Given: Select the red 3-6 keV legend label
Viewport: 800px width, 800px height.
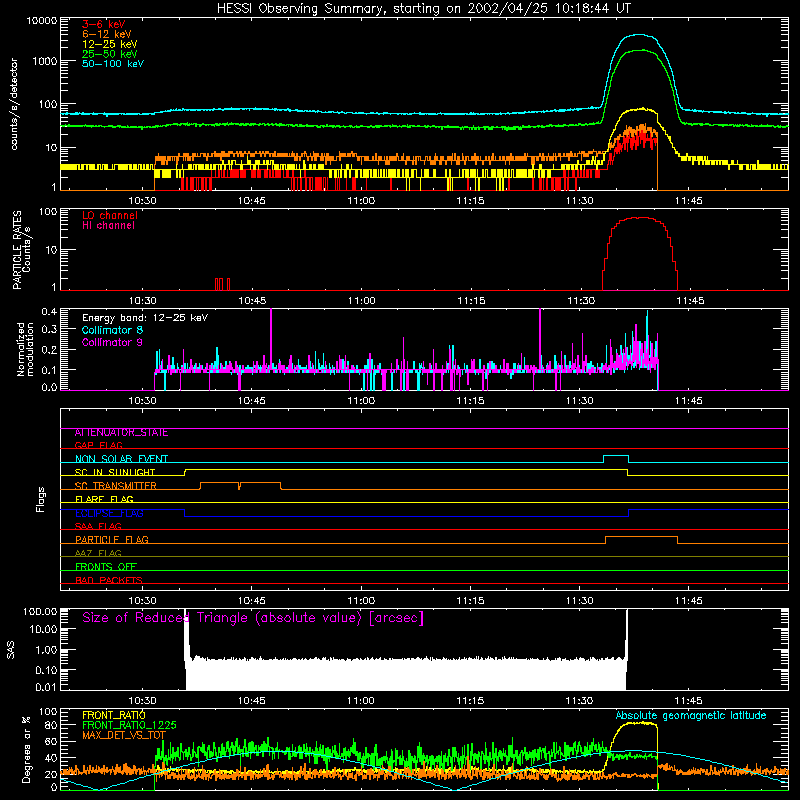Looking at the screenshot, I should pyautogui.click(x=103, y=24).
